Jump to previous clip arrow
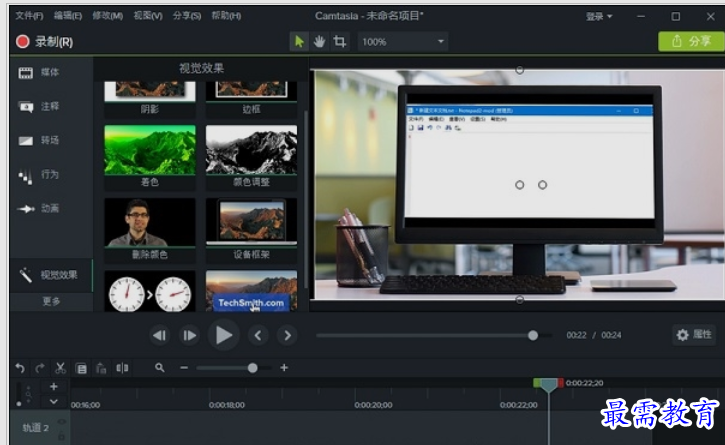This screenshot has width=725, height=445. click(x=258, y=335)
